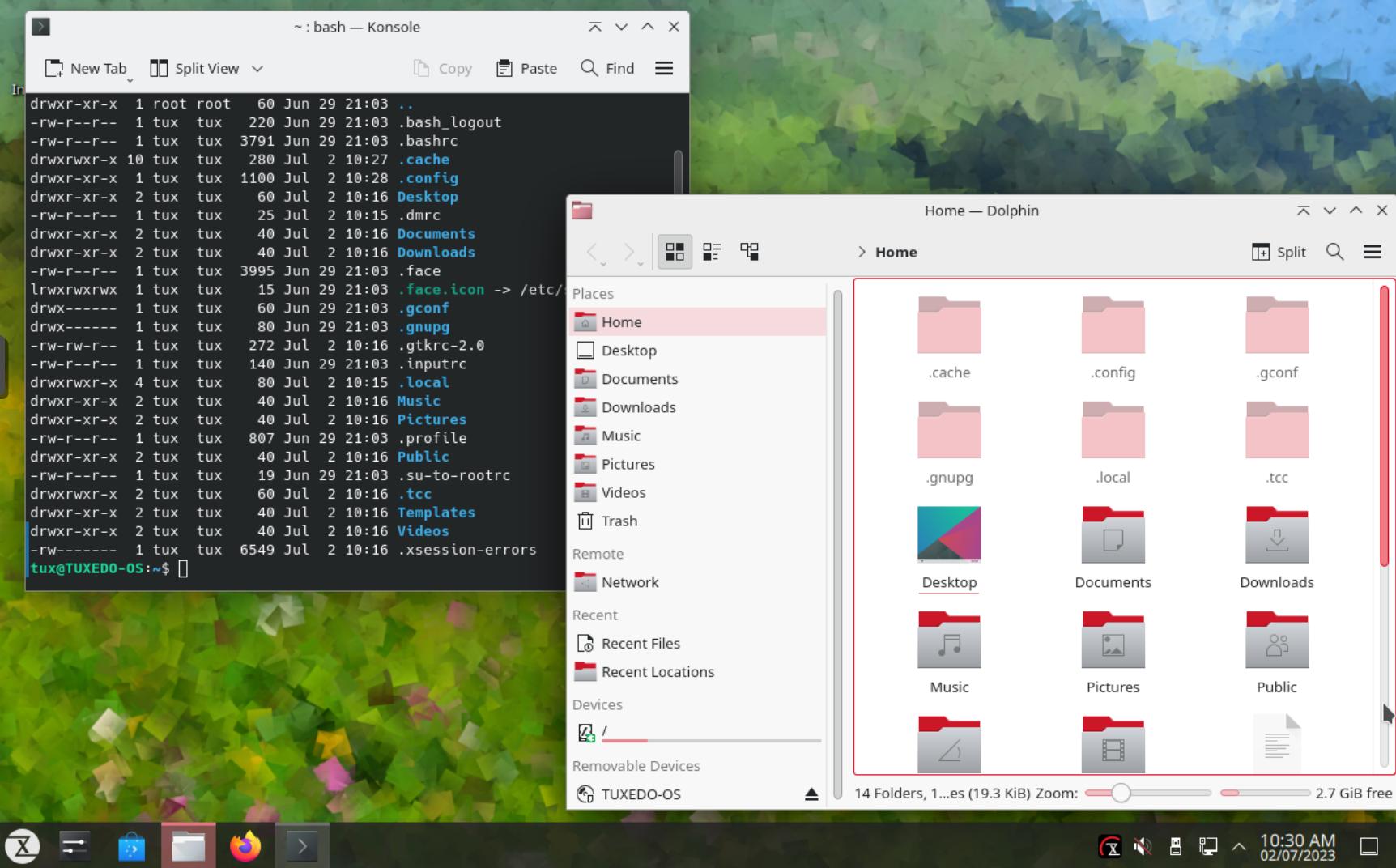Image resolution: width=1396 pixels, height=868 pixels.
Task: Open Network under Remote section
Action: click(698, 581)
